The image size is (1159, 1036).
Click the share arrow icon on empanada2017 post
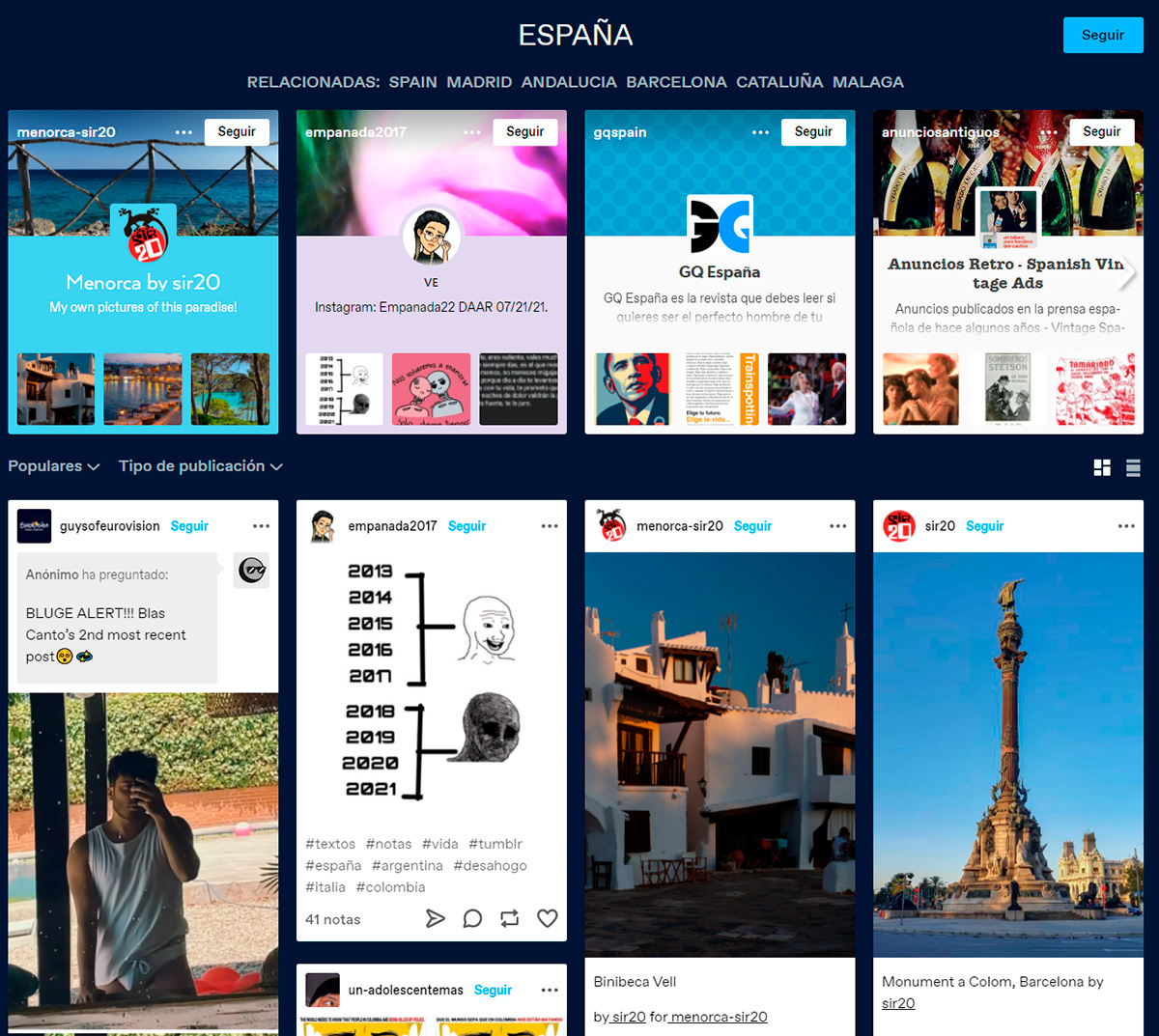436,918
